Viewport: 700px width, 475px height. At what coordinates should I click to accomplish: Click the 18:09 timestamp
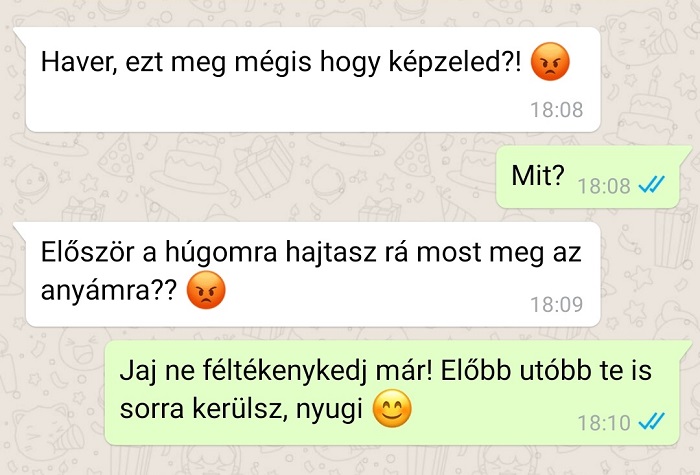pos(556,304)
